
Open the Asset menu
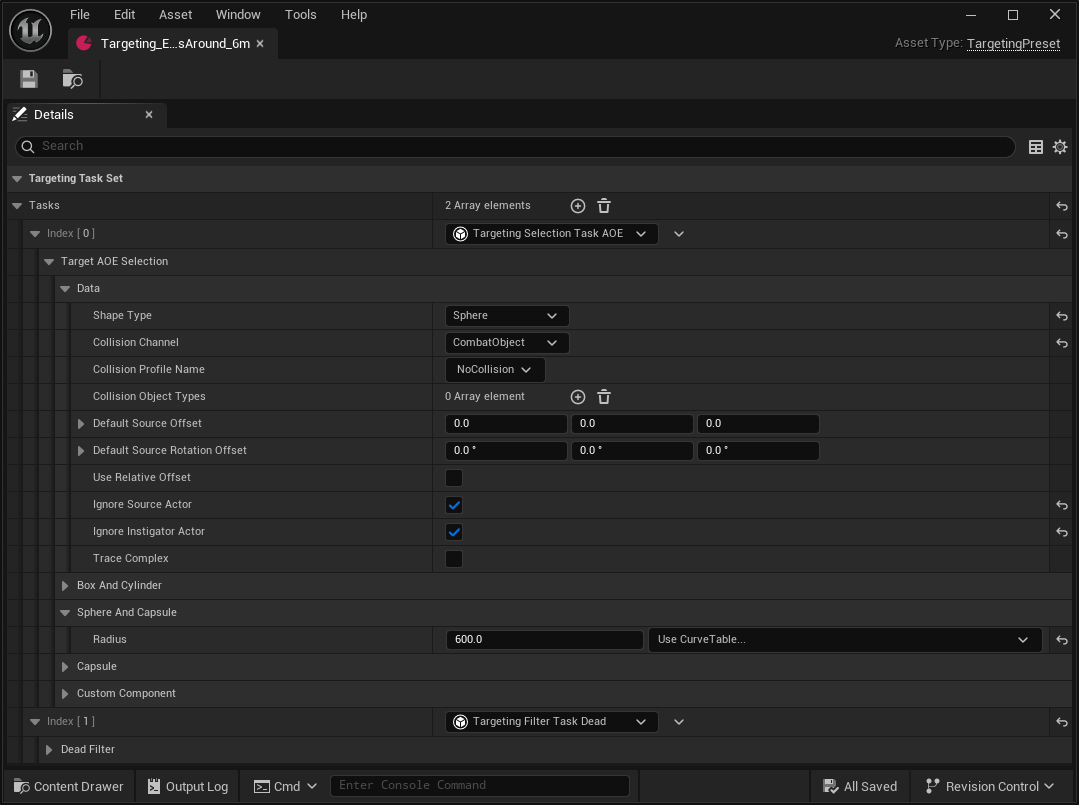click(x=175, y=14)
